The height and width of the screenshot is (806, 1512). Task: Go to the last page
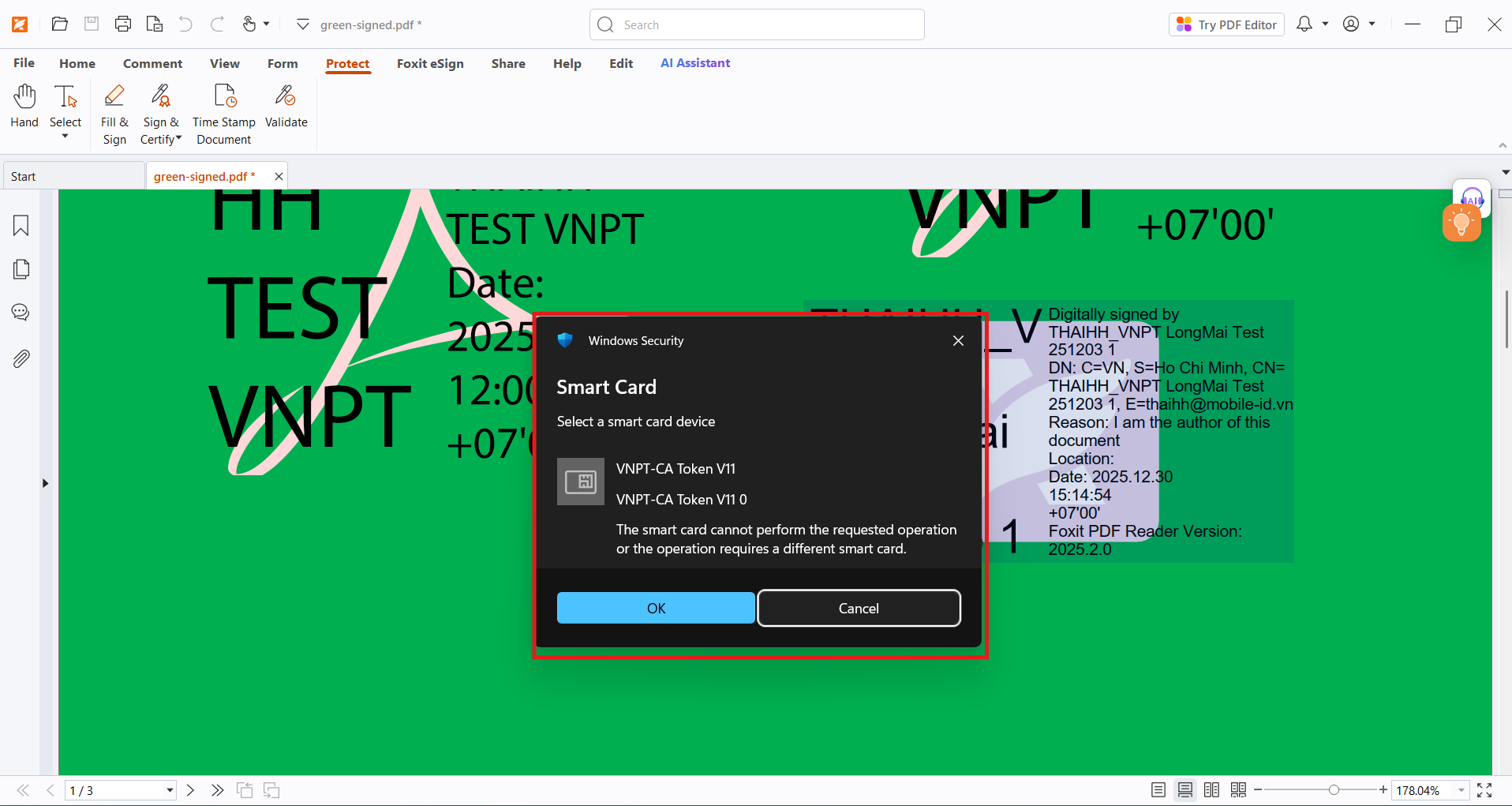[x=218, y=790]
